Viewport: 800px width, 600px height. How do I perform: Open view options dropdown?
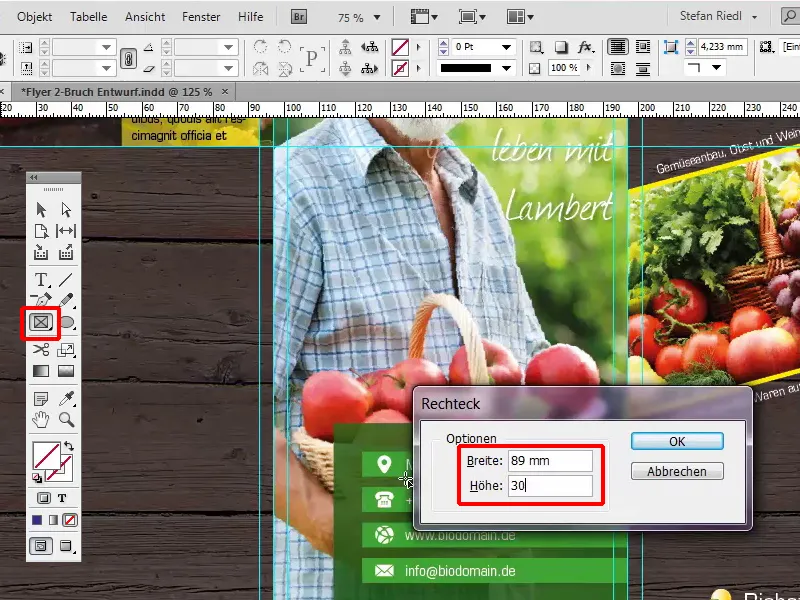pos(424,17)
